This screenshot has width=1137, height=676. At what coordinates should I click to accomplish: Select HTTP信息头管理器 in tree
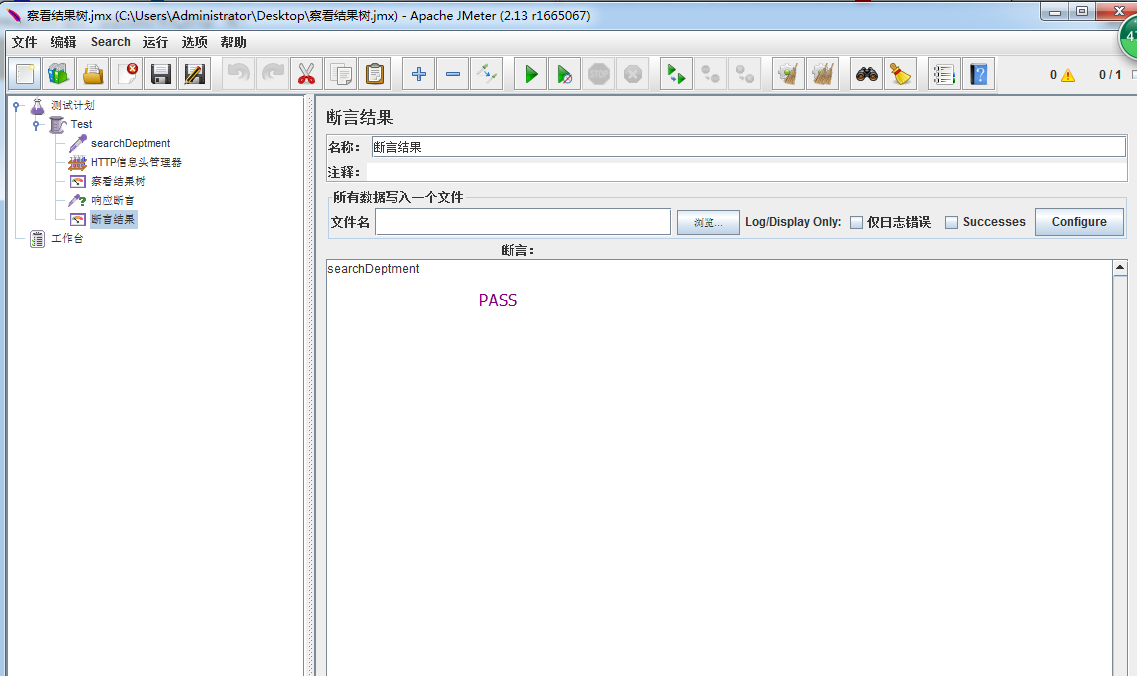point(136,162)
